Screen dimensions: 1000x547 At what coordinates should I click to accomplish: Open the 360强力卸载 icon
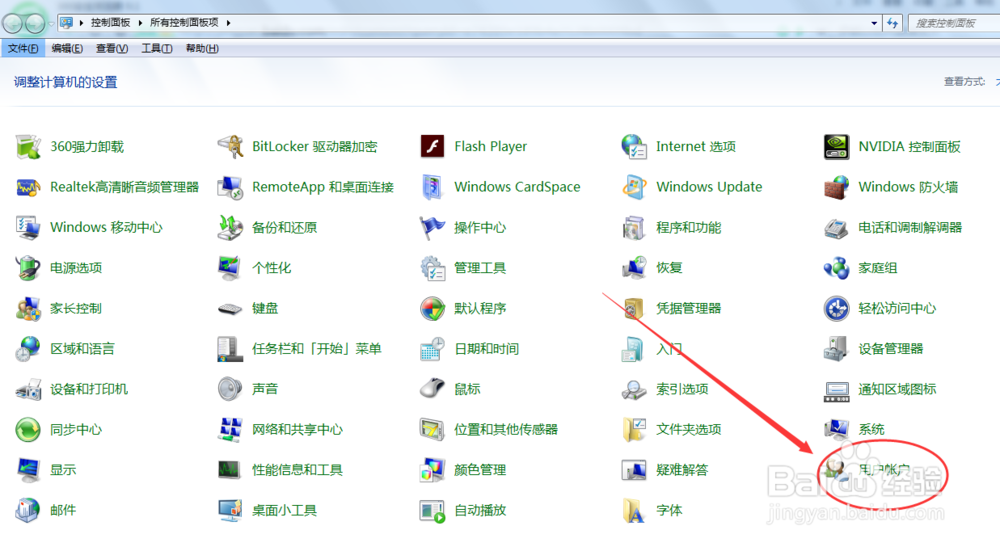pyautogui.click(x=28, y=147)
